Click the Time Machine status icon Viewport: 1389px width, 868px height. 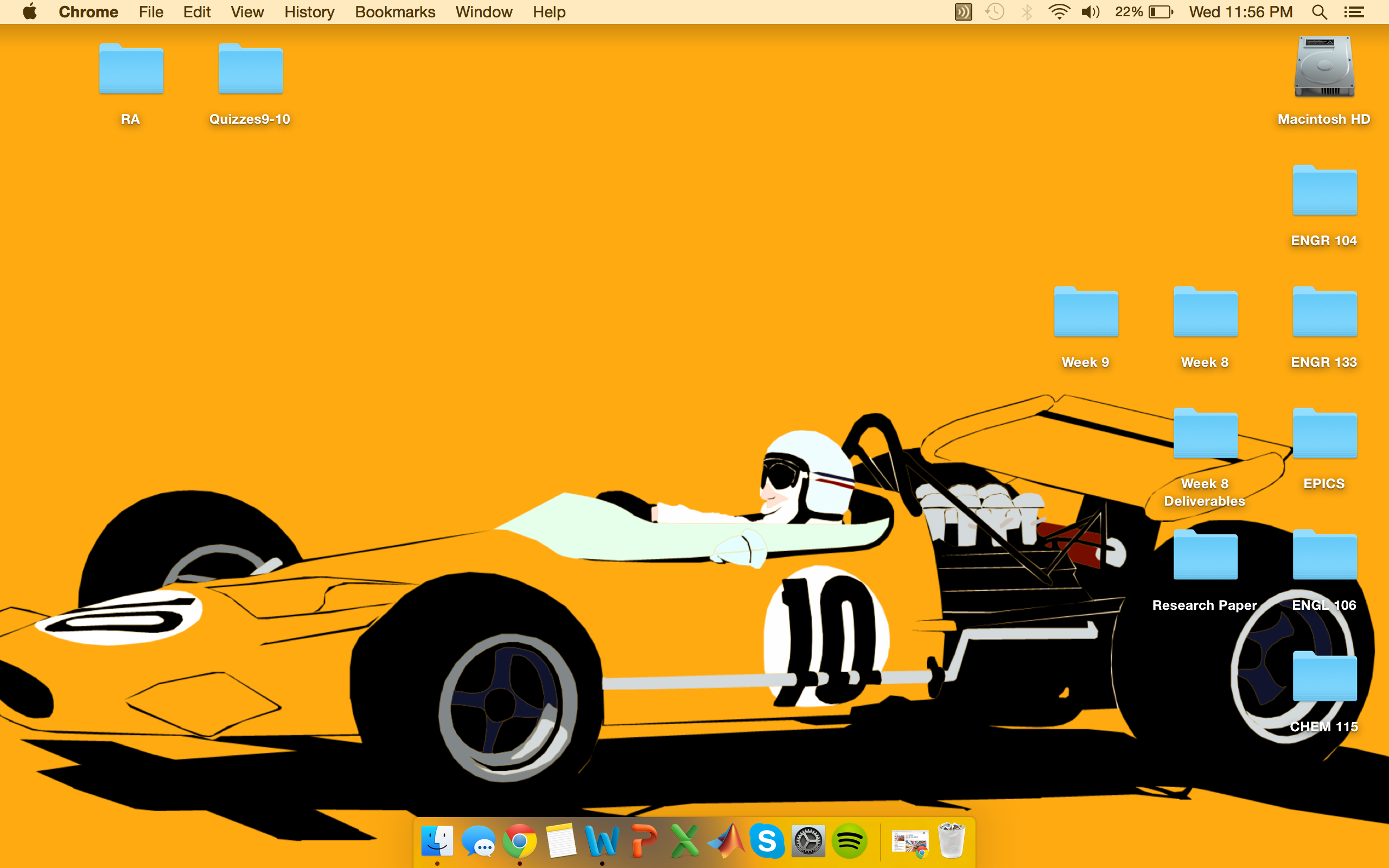[x=995, y=11]
